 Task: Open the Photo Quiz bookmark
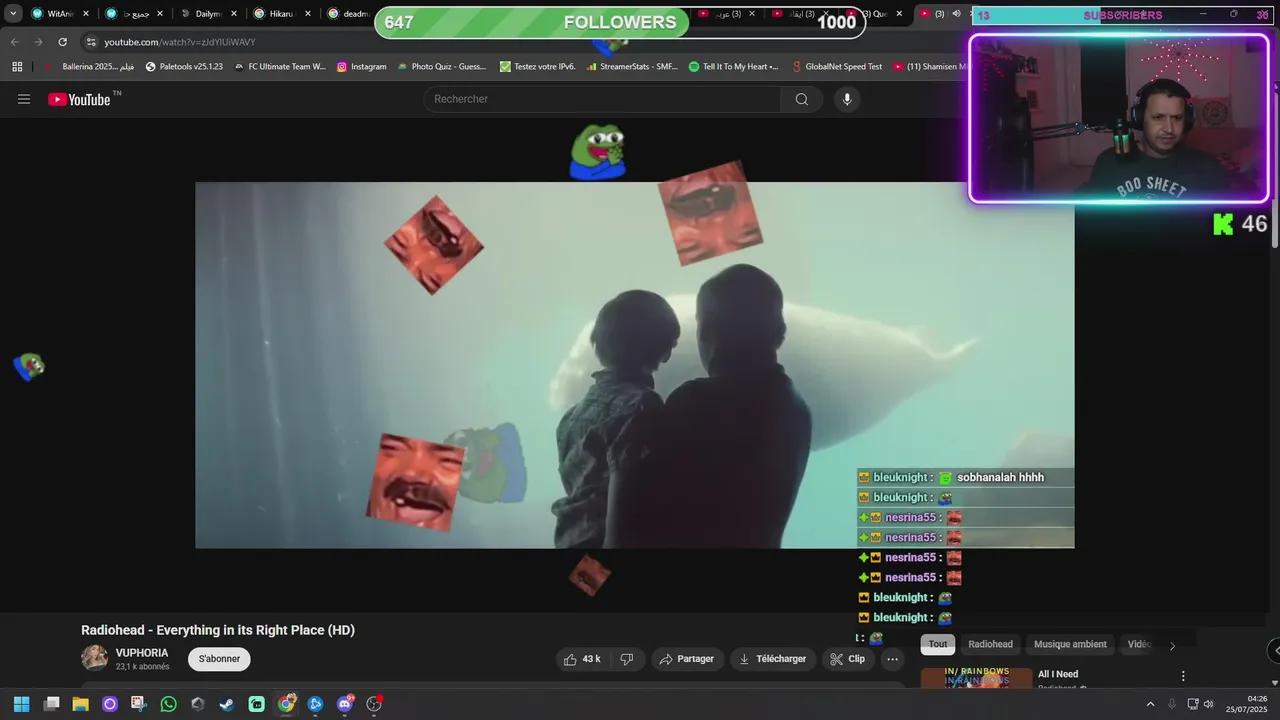pos(441,66)
